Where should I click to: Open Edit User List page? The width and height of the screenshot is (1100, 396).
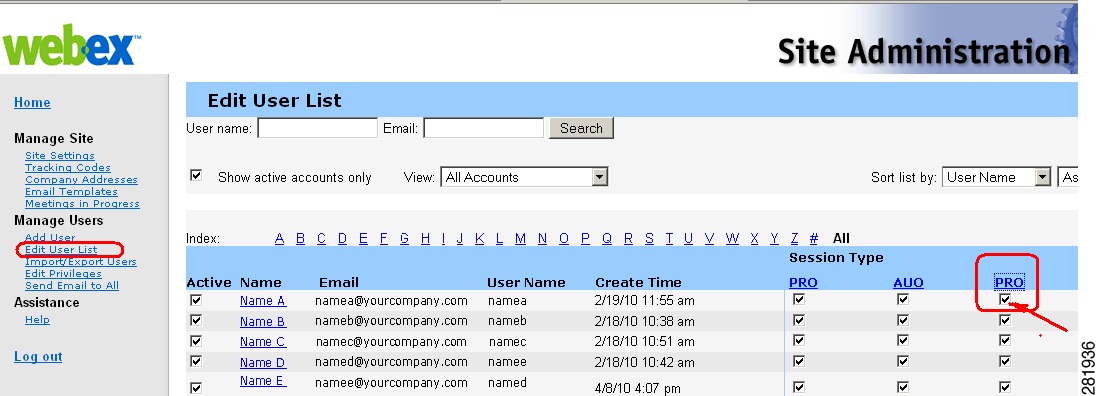click(61, 249)
